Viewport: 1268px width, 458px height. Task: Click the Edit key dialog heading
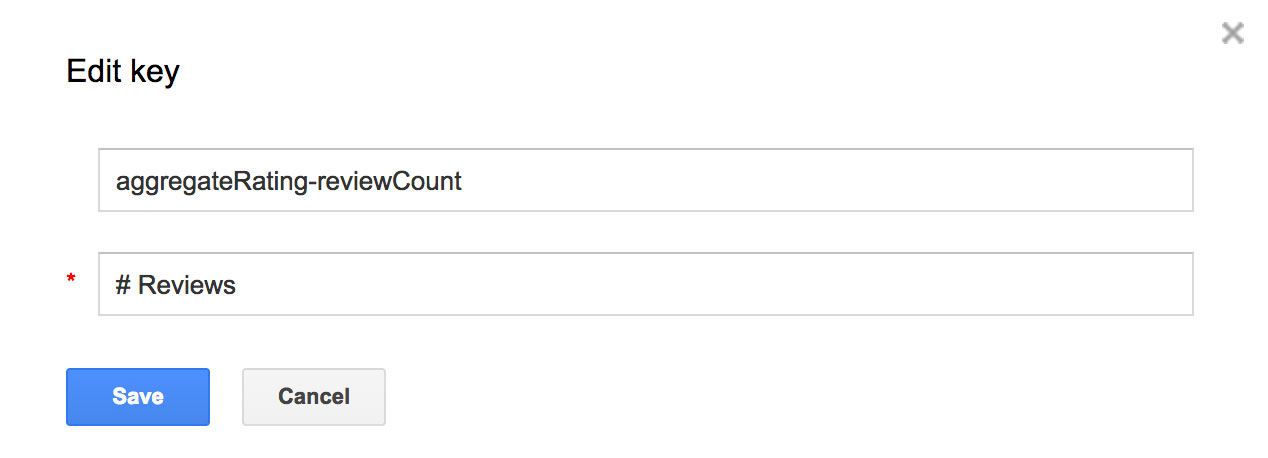pyautogui.click(x=123, y=72)
